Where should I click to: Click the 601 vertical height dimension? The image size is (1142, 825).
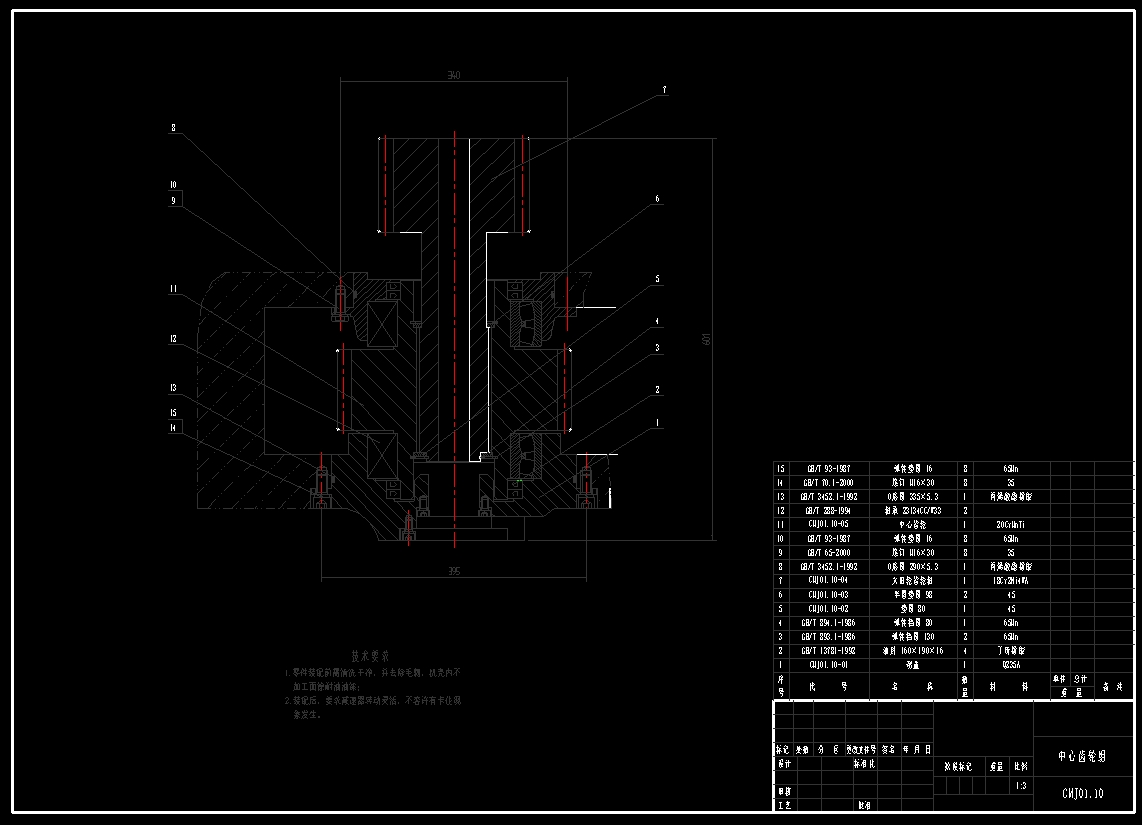(706, 339)
